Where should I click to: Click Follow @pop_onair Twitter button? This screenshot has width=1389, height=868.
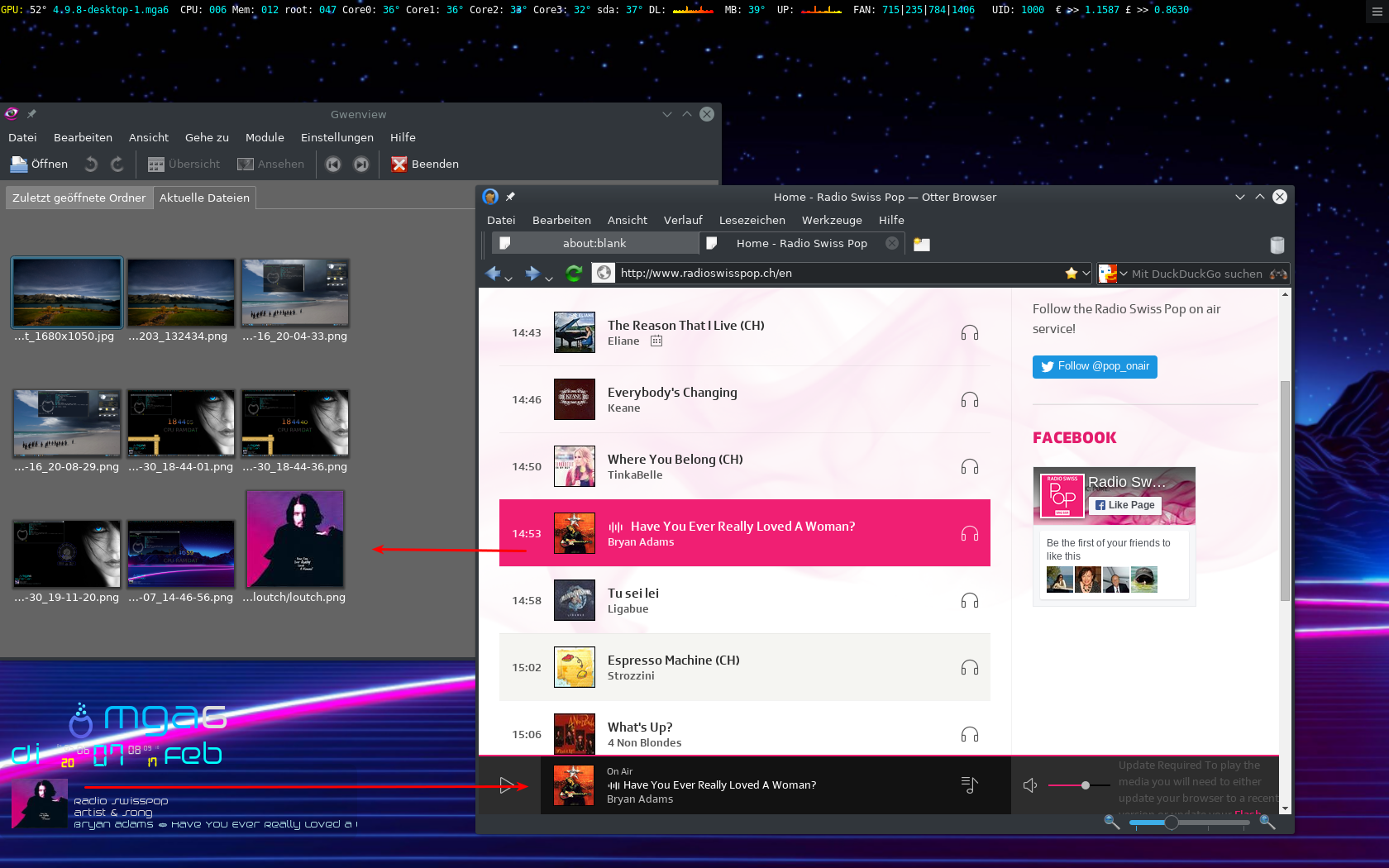click(x=1095, y=366)
